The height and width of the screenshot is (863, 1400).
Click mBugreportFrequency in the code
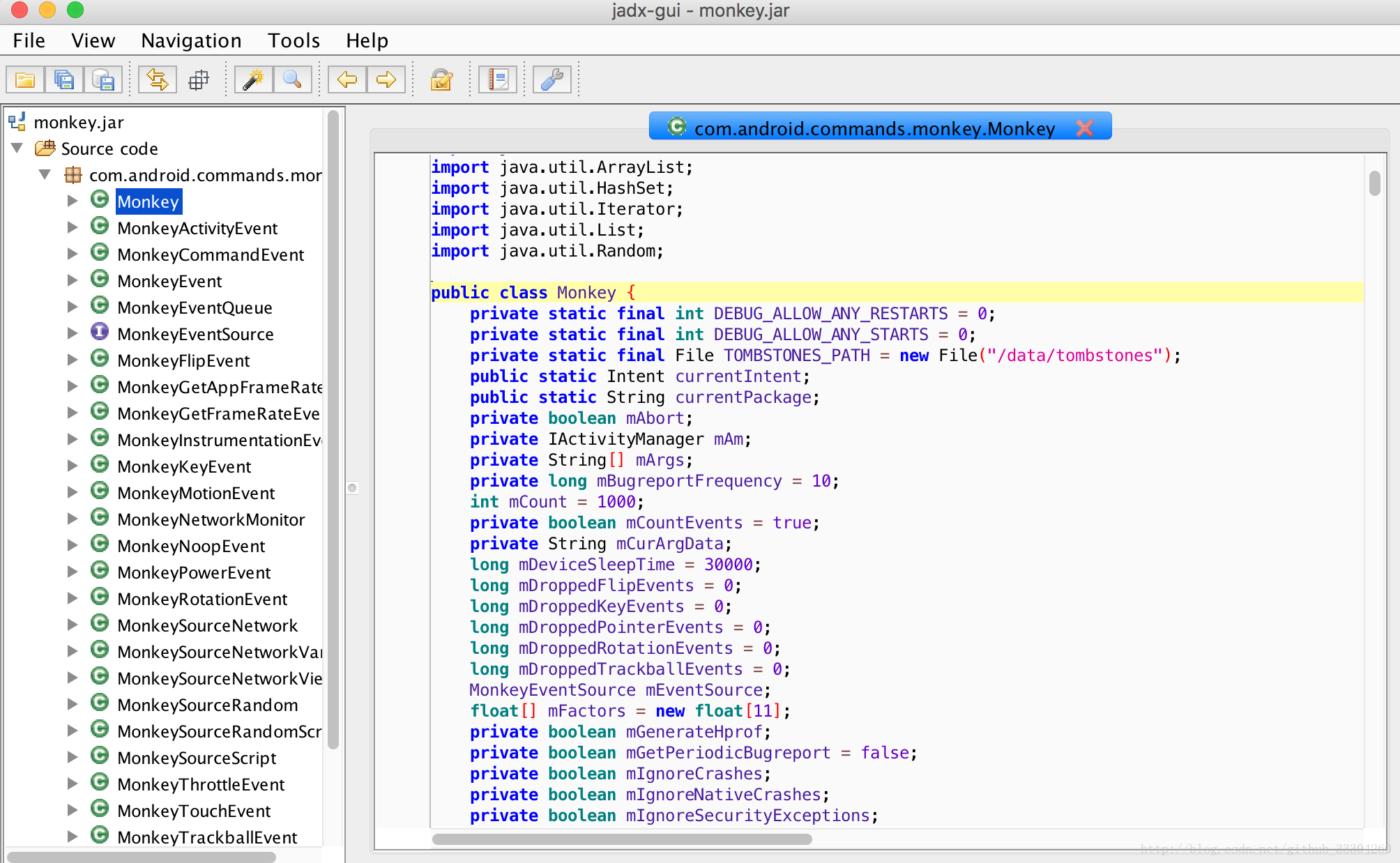pos(689,481)
